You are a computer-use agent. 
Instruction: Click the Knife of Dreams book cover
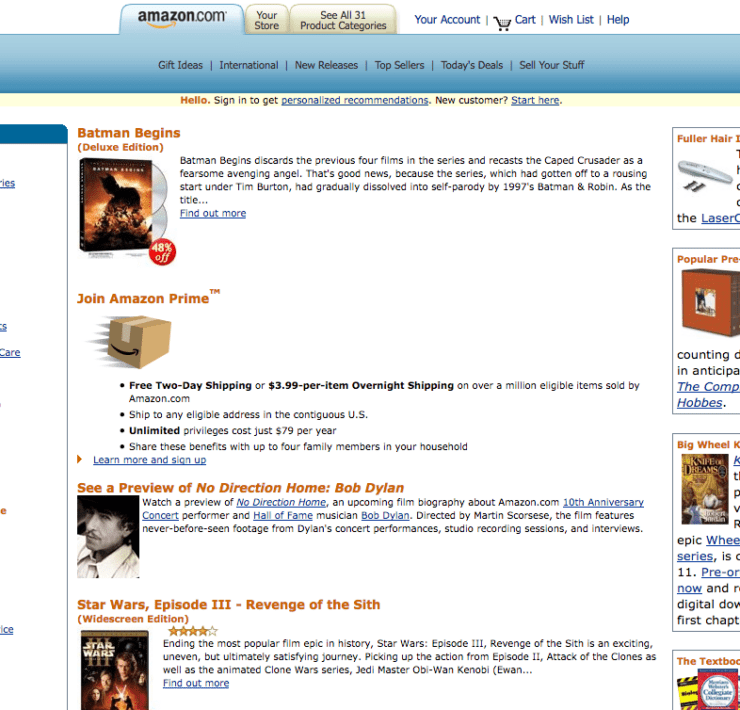705,489
